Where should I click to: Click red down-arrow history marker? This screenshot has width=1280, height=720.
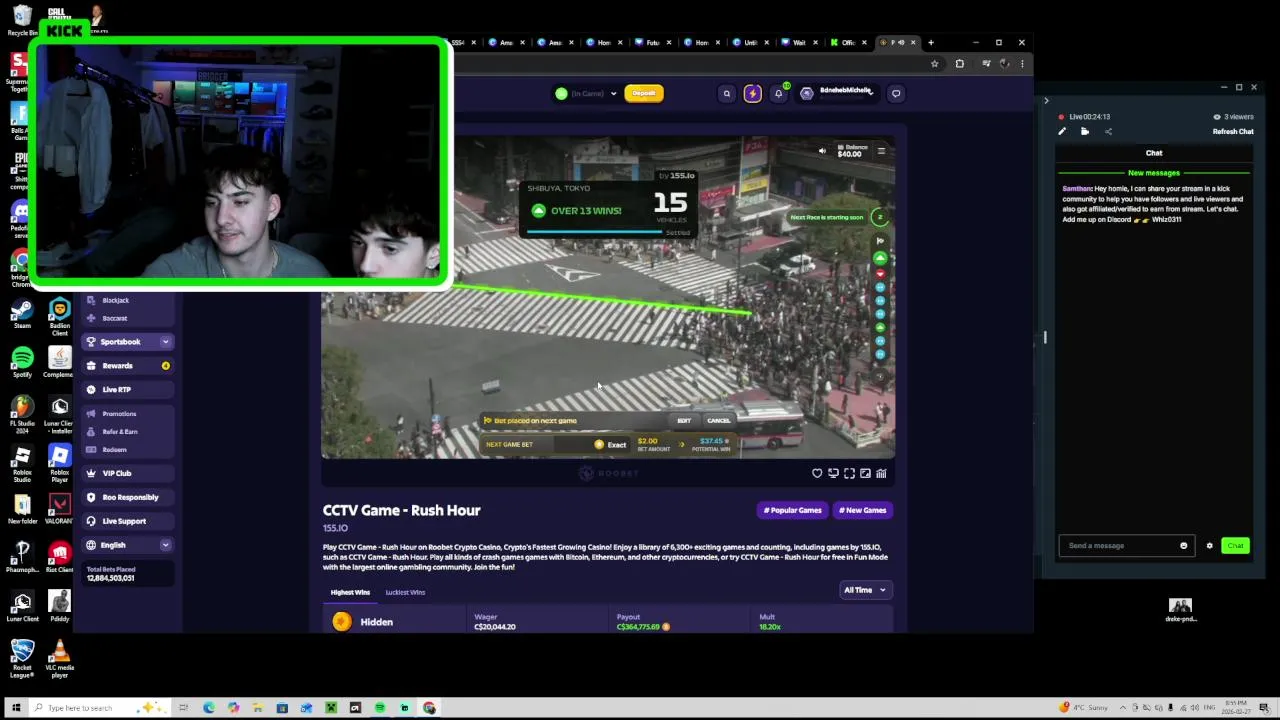[880, 274]
